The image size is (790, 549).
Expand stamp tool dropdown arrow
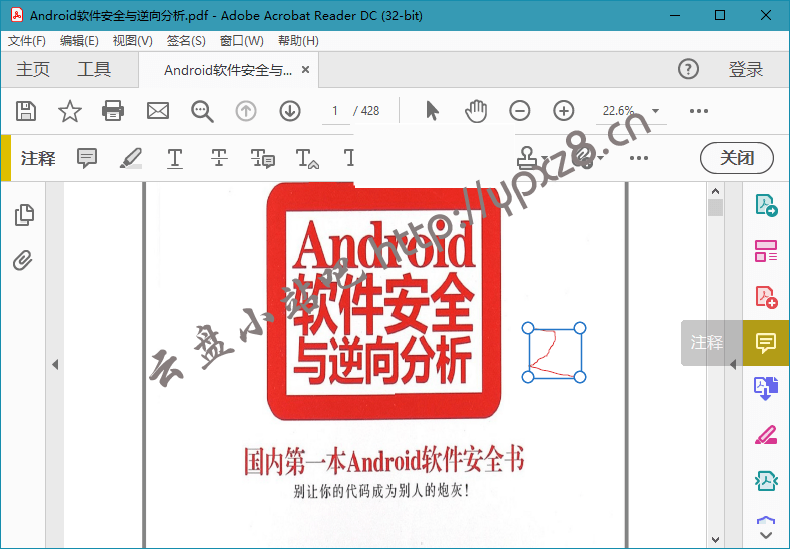pos(545,158)
